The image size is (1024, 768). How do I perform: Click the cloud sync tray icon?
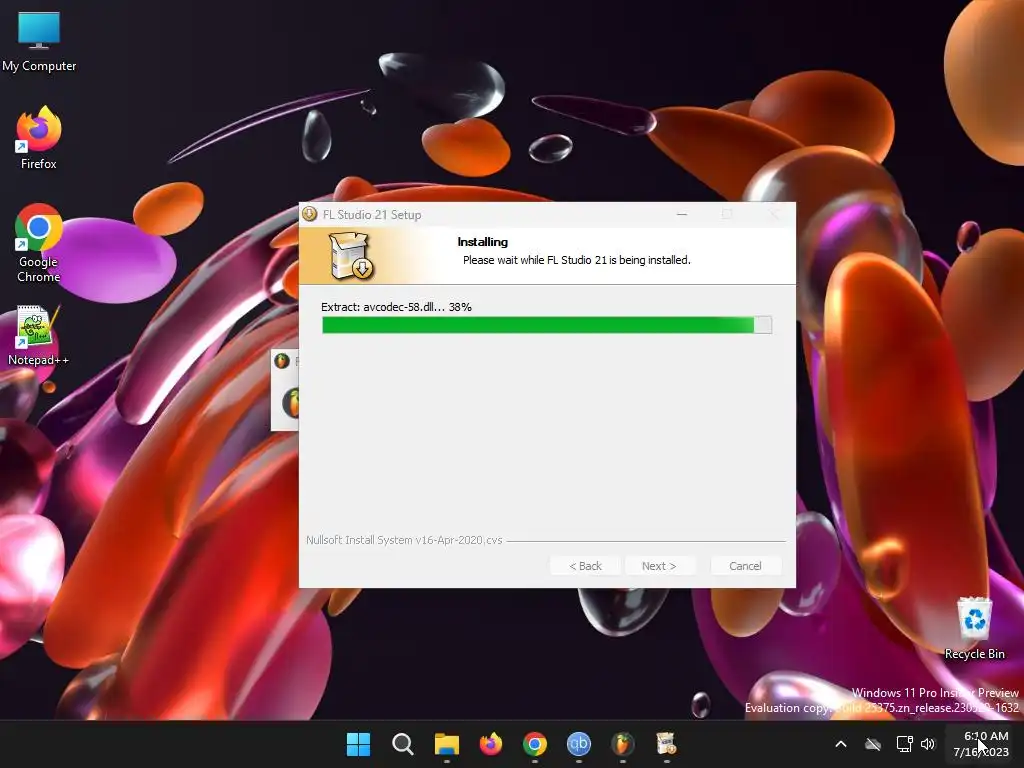(x=873, y=744)
